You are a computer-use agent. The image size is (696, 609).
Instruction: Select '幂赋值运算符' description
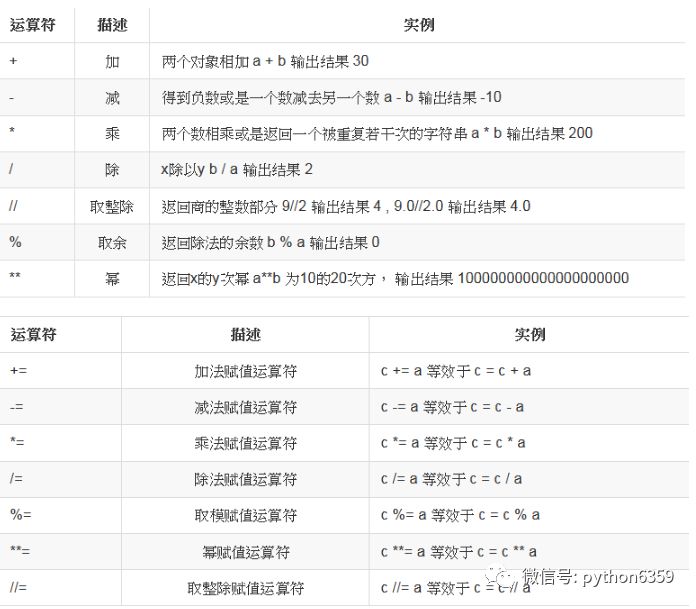tap(245, 552)
